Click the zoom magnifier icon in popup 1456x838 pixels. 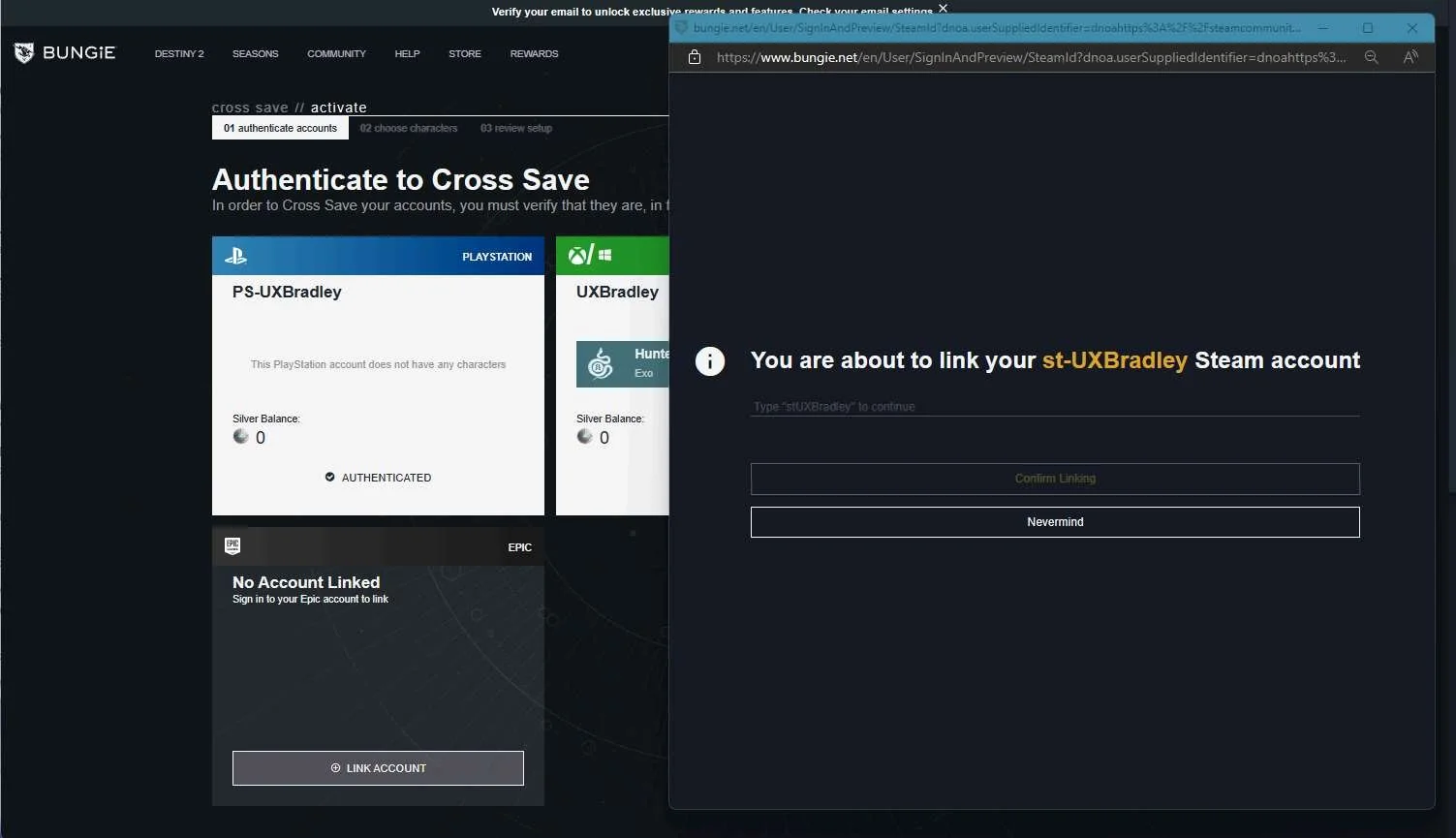pyautogui.click(x=1372, y=57)
